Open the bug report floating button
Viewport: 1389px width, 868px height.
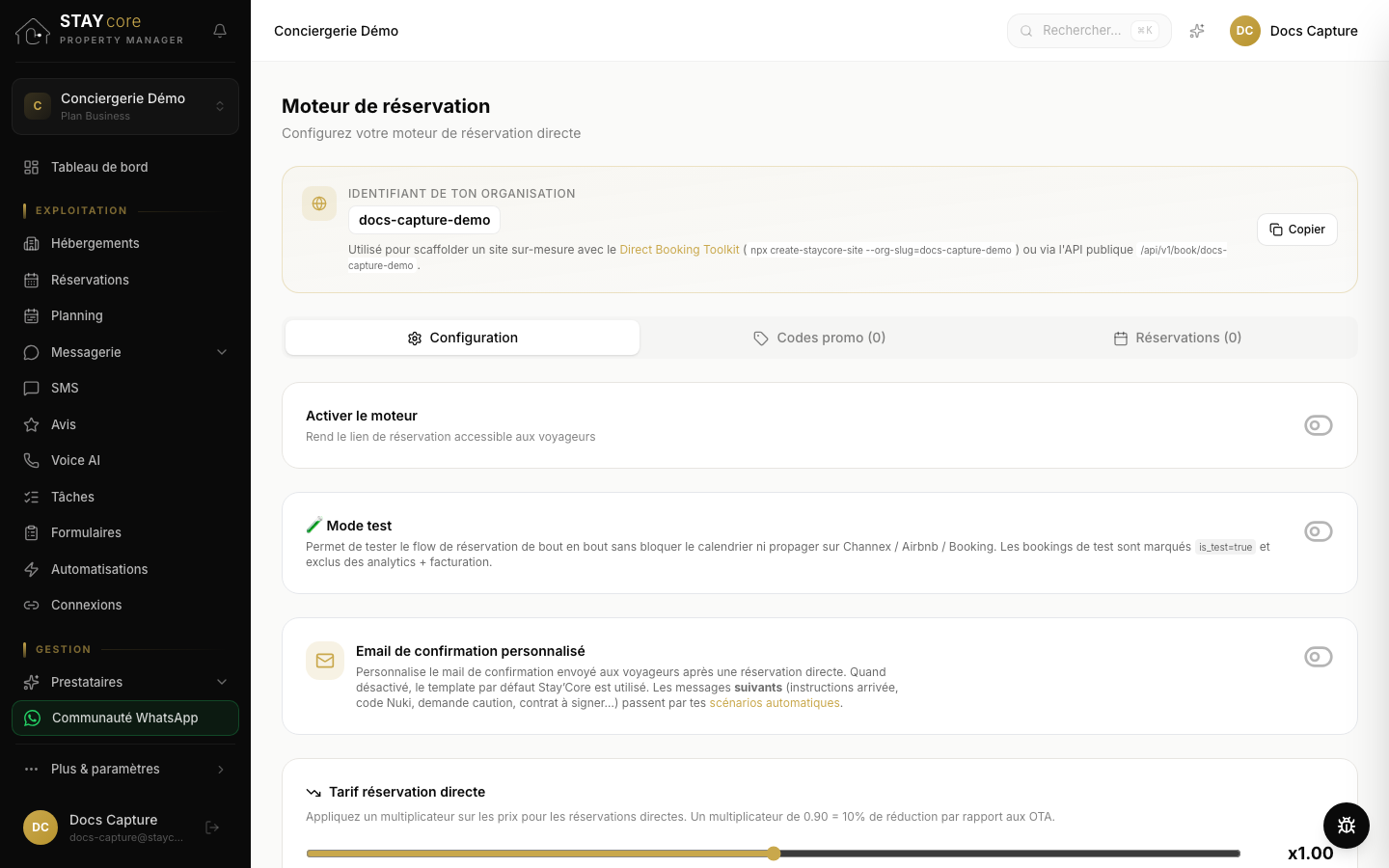[x=1347, y=826]
